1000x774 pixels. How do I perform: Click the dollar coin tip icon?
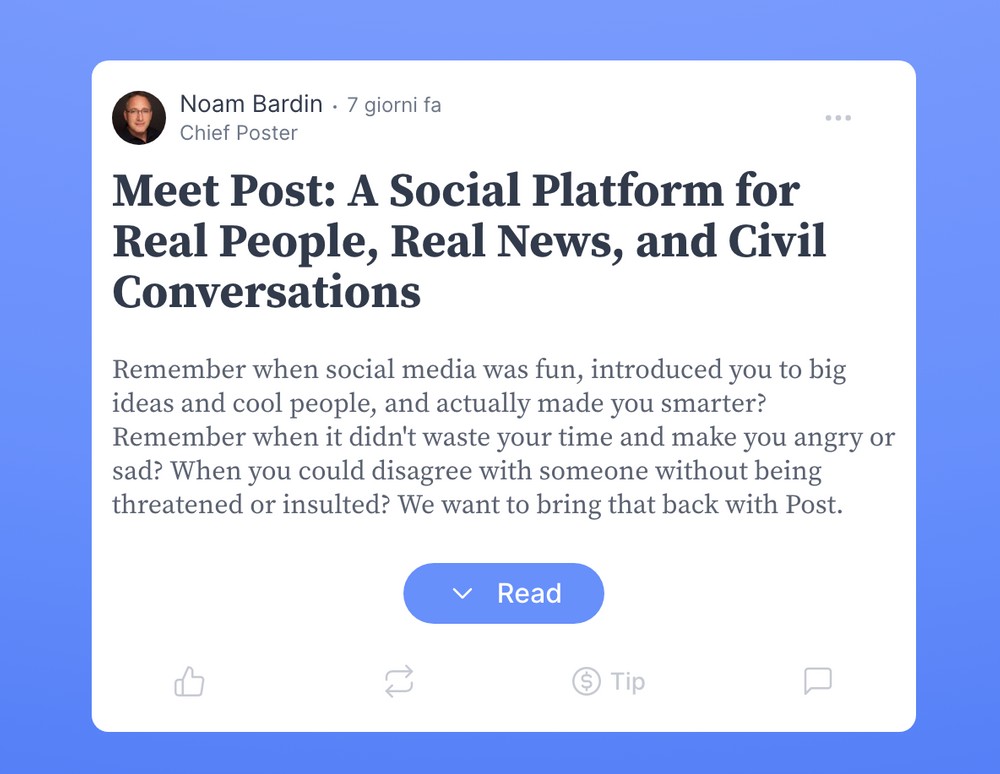tap(586, 682)
